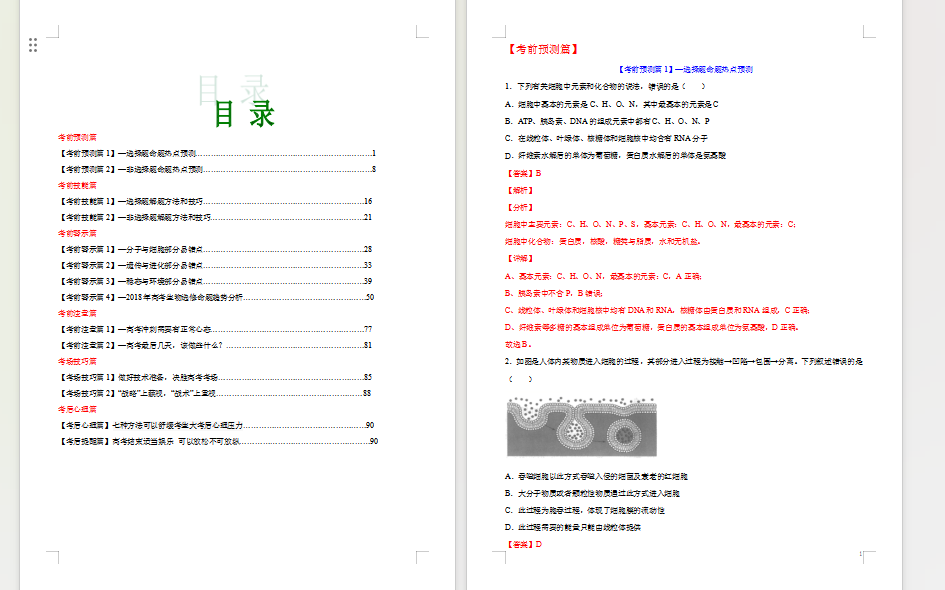
Task: Open contents entry 【考前技能篇 2】 page 21
Action: click(x=215, y=217)
